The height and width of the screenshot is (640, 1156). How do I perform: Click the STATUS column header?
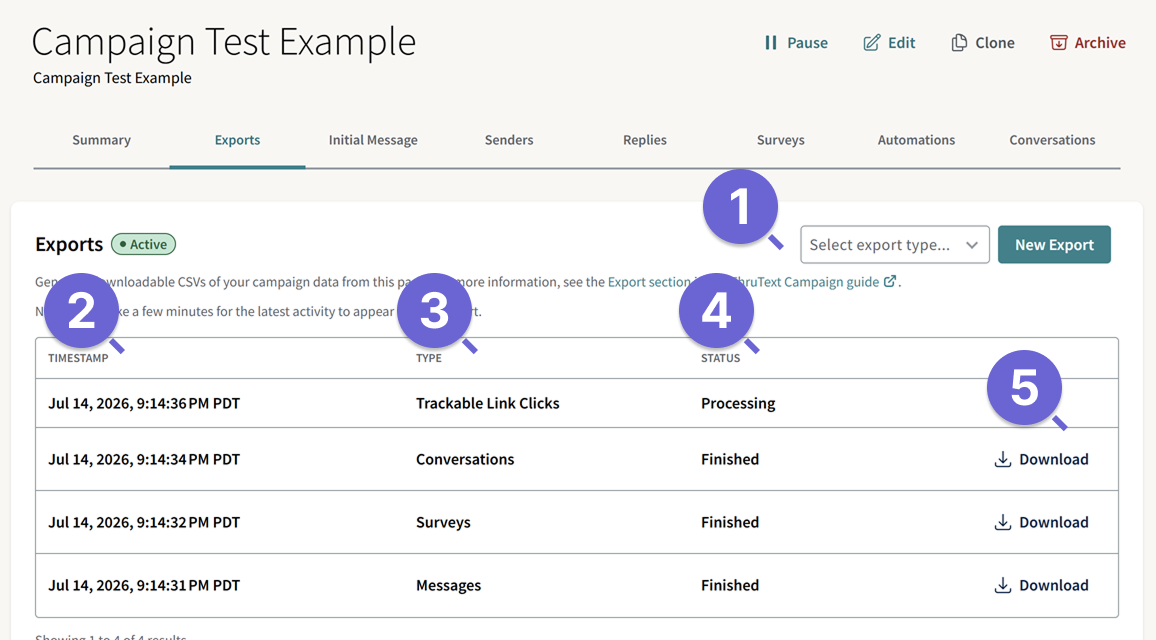(720, 358)
